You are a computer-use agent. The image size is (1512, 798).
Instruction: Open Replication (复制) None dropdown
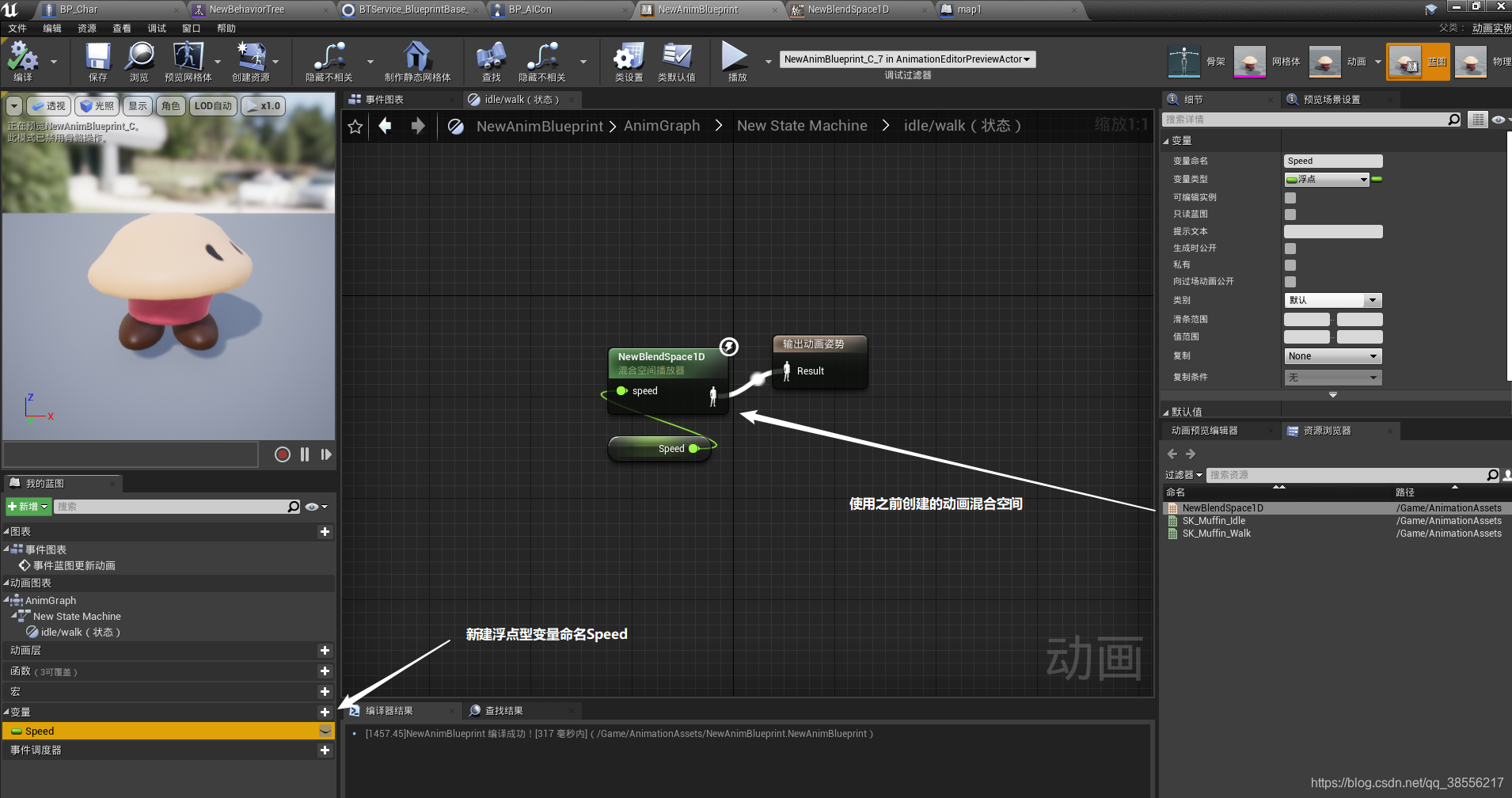pyautogui.click(x=1333, y=356)
